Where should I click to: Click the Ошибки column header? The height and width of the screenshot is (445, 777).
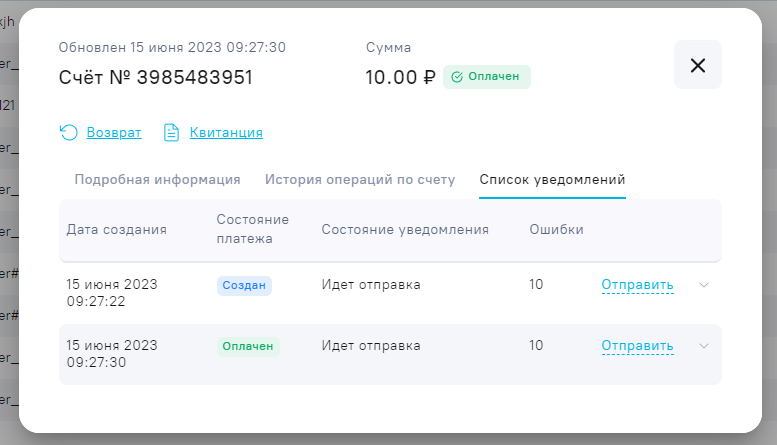556,229
